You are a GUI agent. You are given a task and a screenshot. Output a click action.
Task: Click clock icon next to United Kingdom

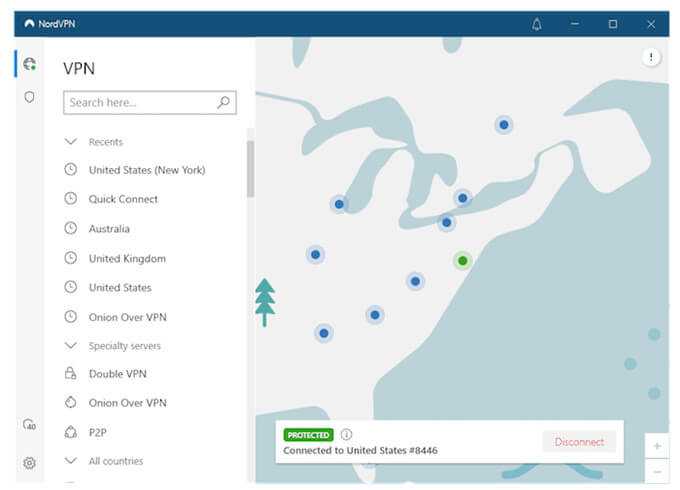pyautogui.click(x=71, y=258)
